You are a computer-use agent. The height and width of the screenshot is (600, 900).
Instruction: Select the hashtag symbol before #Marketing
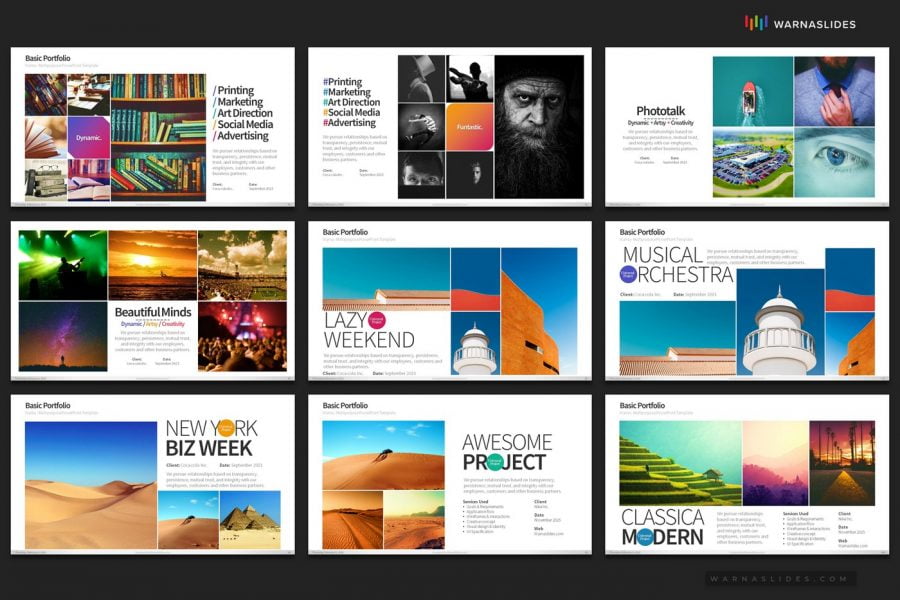coord(325,91)
